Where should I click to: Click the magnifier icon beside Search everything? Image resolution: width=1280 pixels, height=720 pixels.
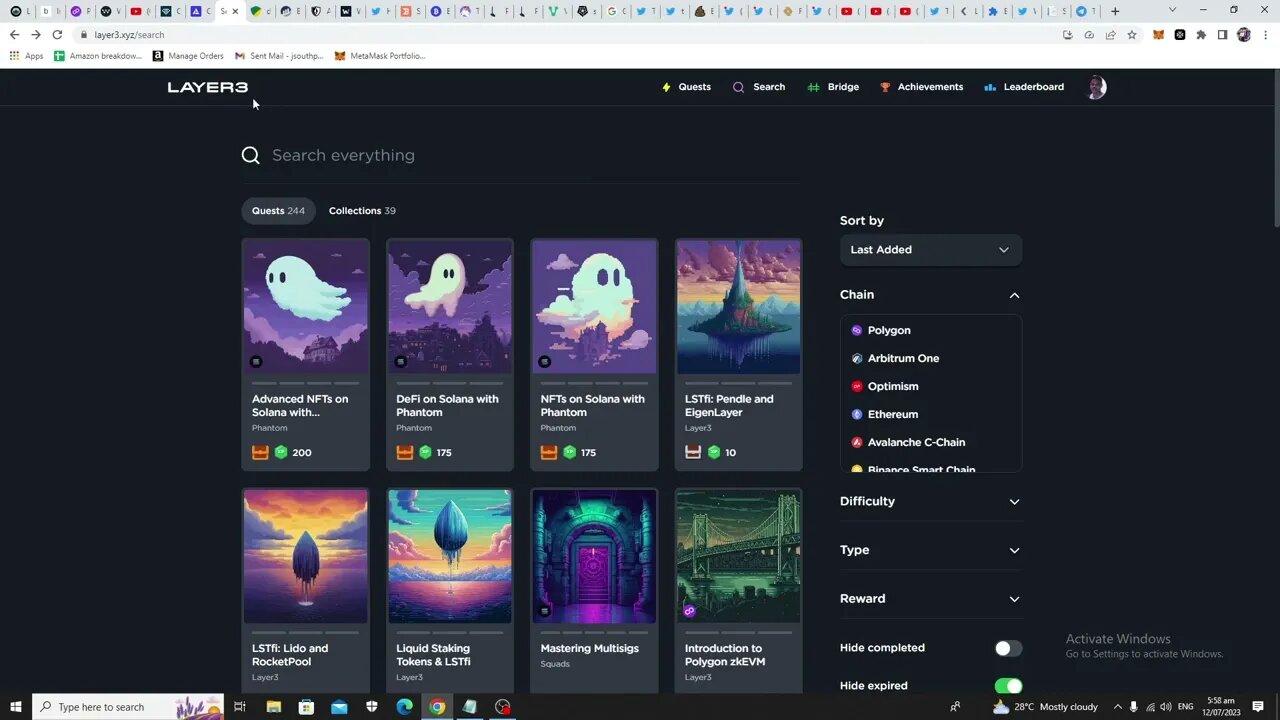point(251,155)
